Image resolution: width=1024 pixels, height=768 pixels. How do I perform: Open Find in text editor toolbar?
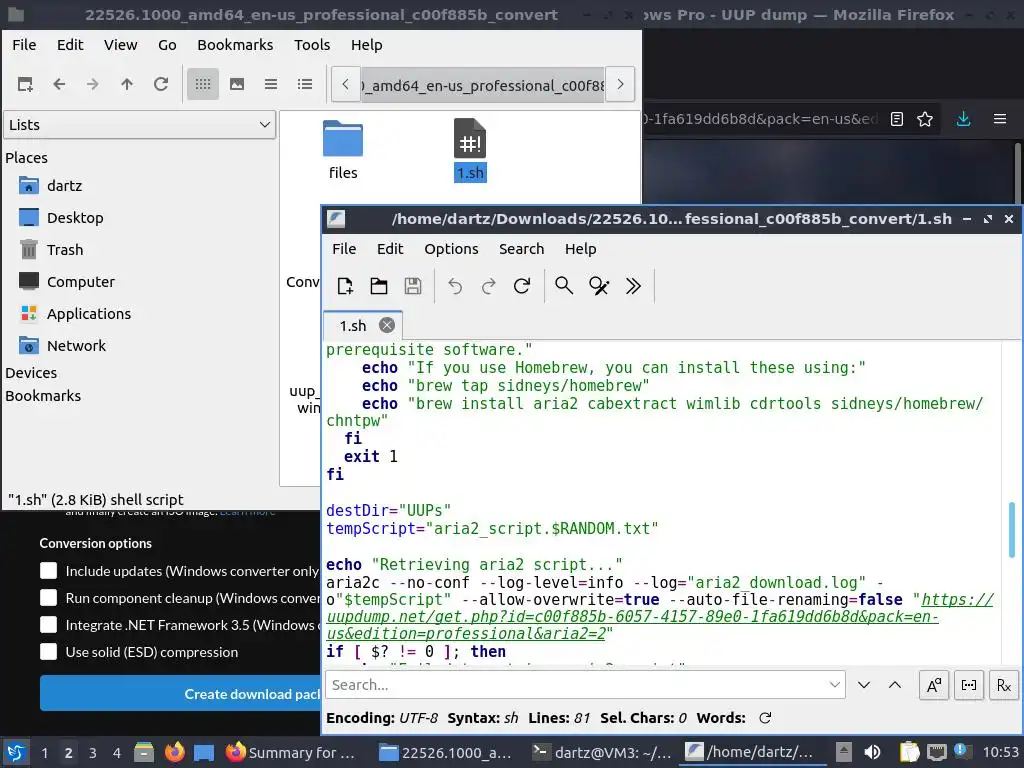tap(564, 286)
